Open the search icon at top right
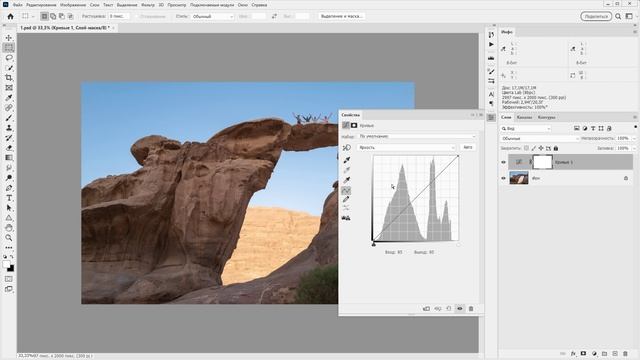 click(618, 16)
